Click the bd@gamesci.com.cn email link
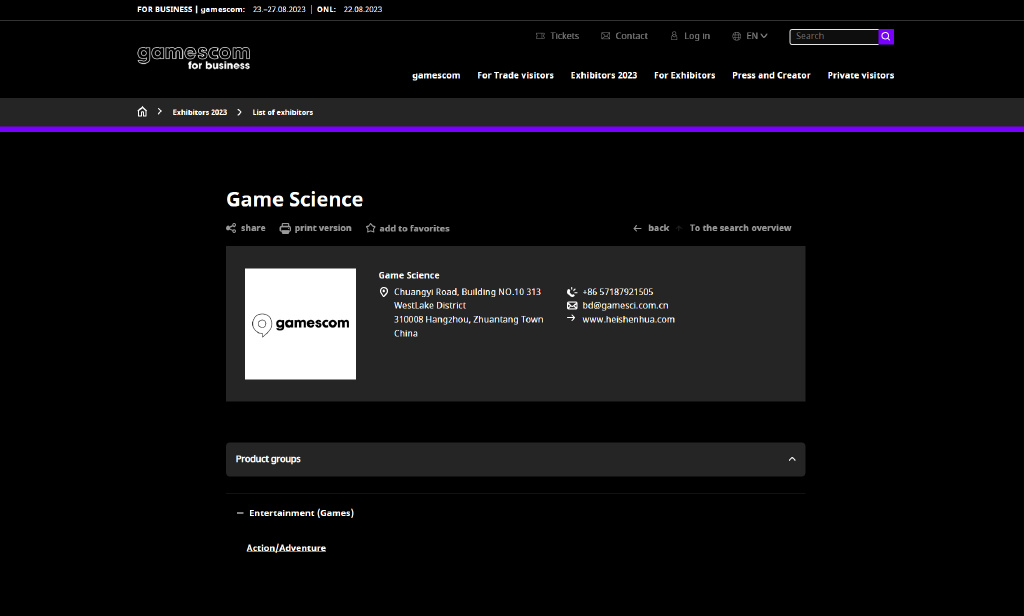Viewport: 1024px width, 616px height. click(625, 306)
